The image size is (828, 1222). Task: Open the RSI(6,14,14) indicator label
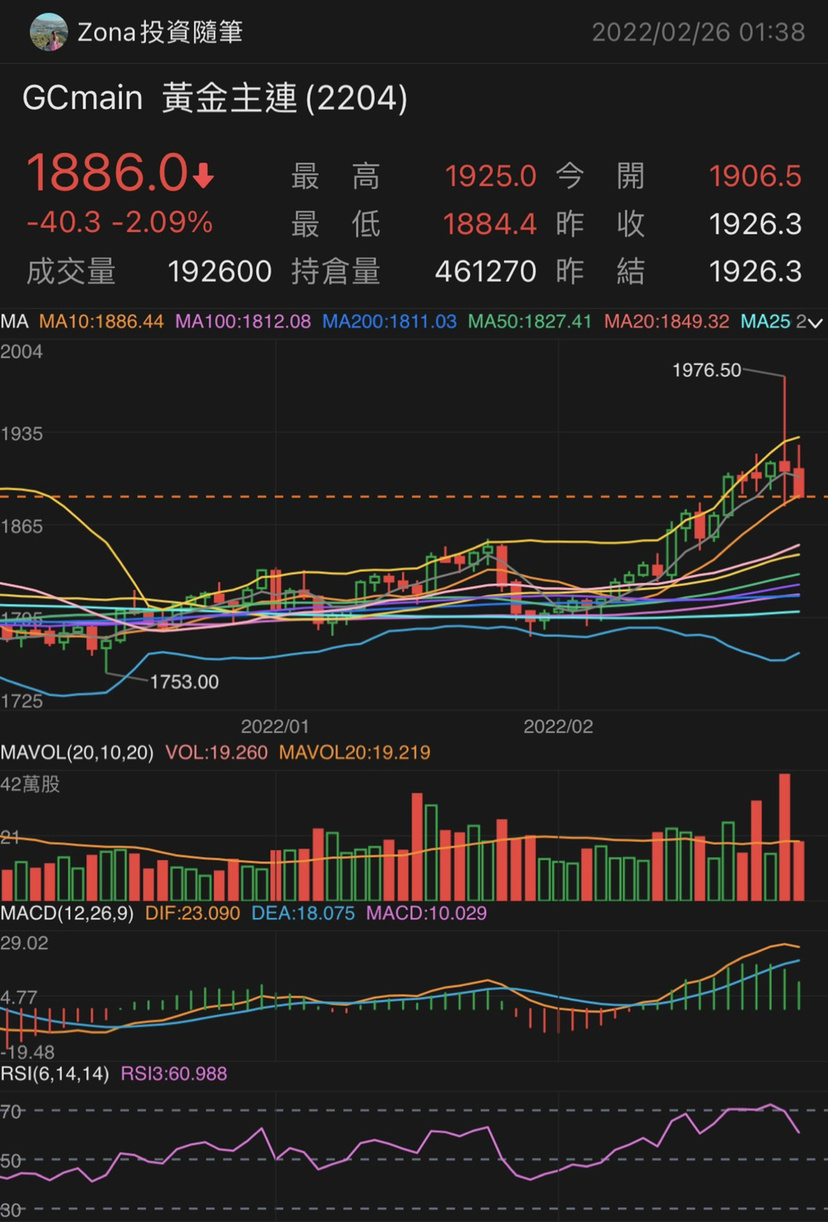point(56,1074)
